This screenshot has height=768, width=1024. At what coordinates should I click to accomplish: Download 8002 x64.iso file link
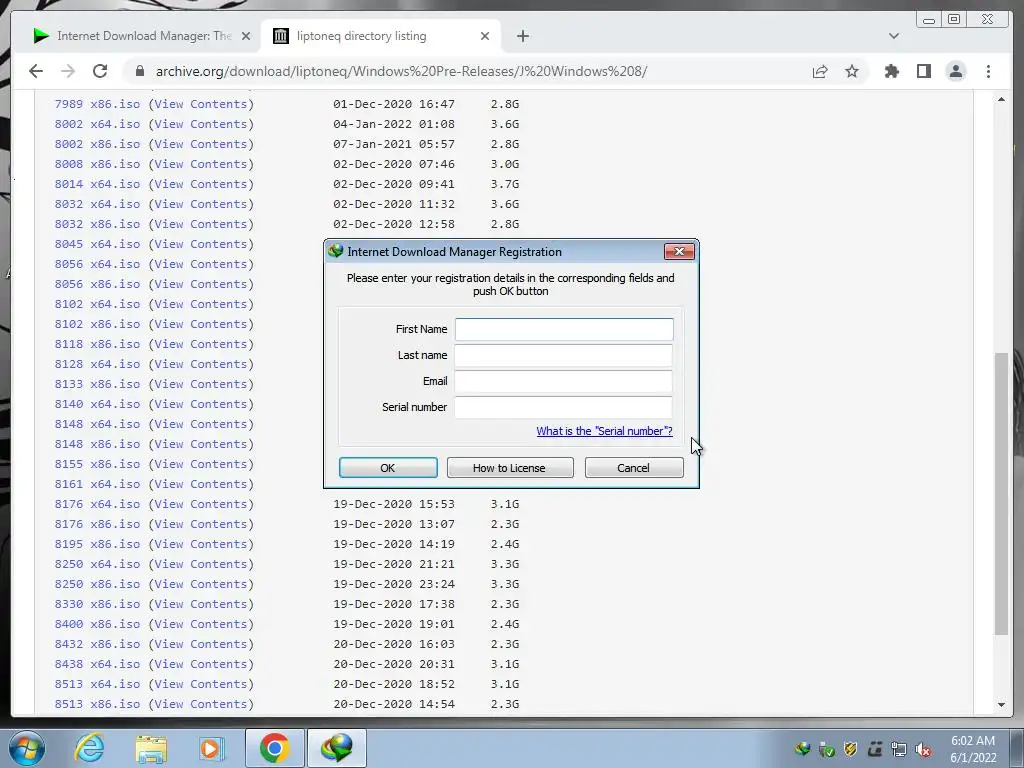click(x=97, y=124)
